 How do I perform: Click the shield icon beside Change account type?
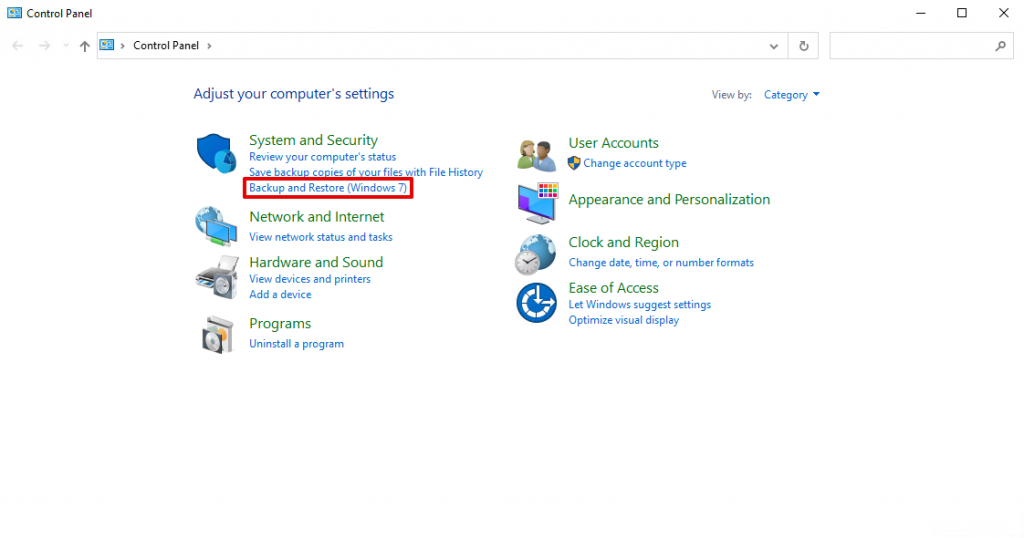pyautogui.click(x=574, y=163)
